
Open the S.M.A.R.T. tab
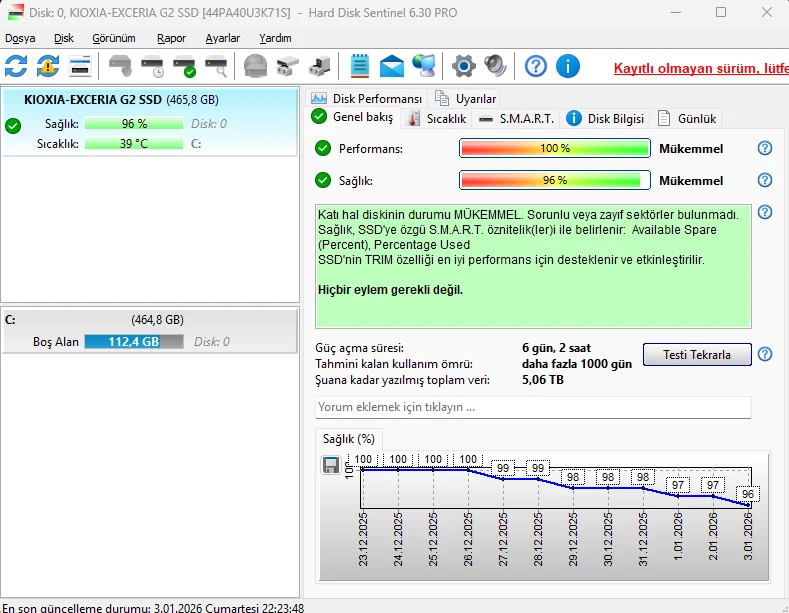(x=517, y=119)
